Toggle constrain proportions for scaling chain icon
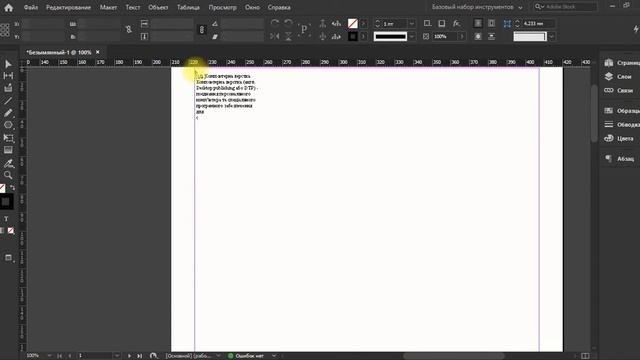 point(202,29)
